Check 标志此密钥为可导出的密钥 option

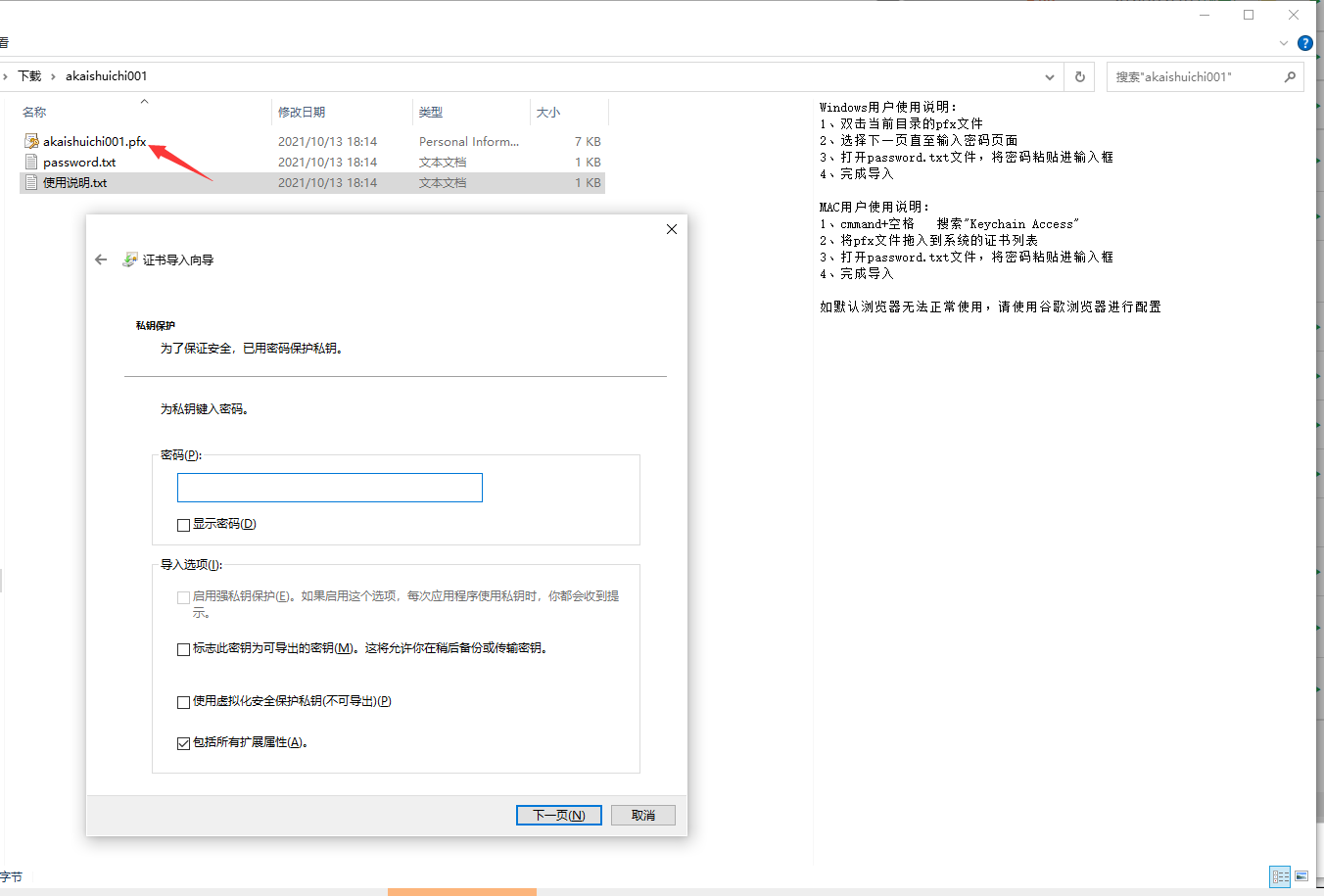click(182, 648)
